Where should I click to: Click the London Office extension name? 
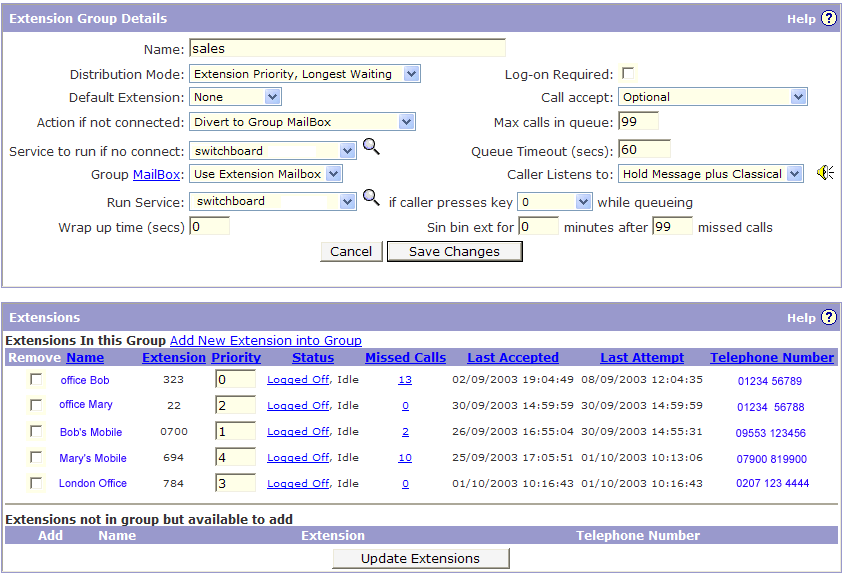tap(93, 483)
